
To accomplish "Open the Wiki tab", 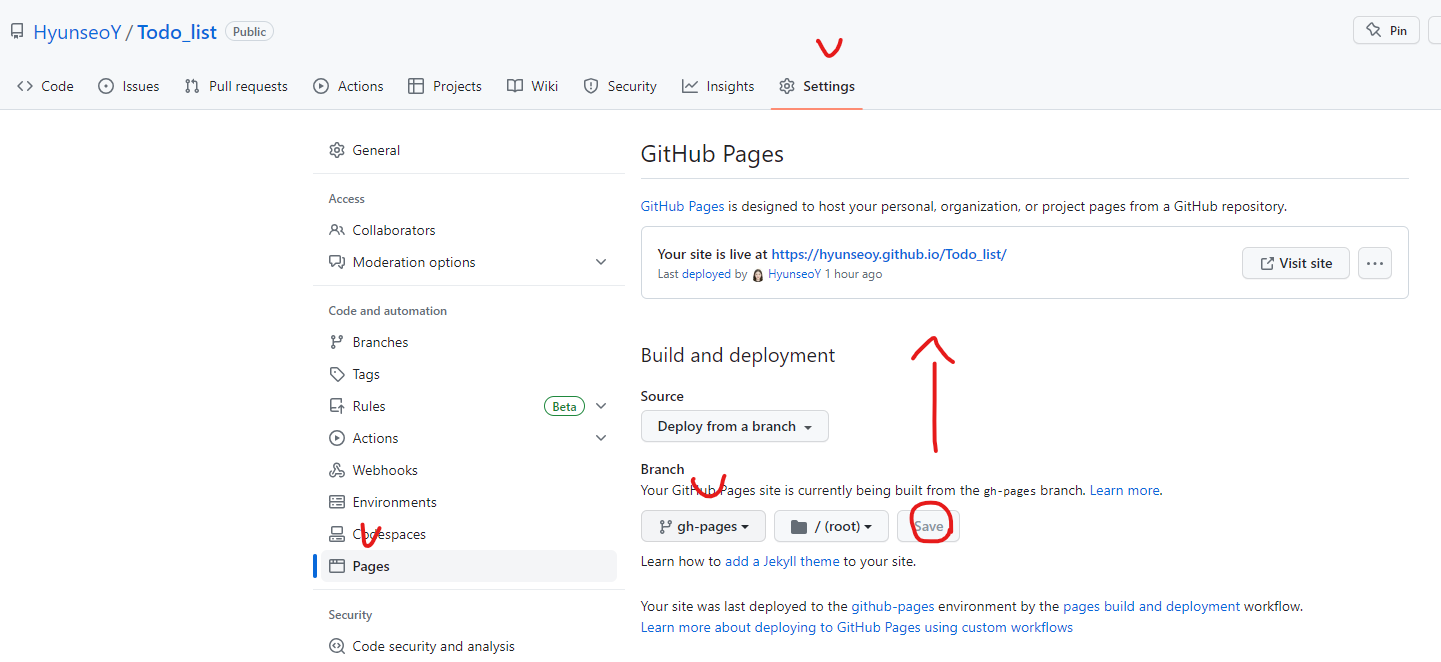I will (x=532, y=86).
